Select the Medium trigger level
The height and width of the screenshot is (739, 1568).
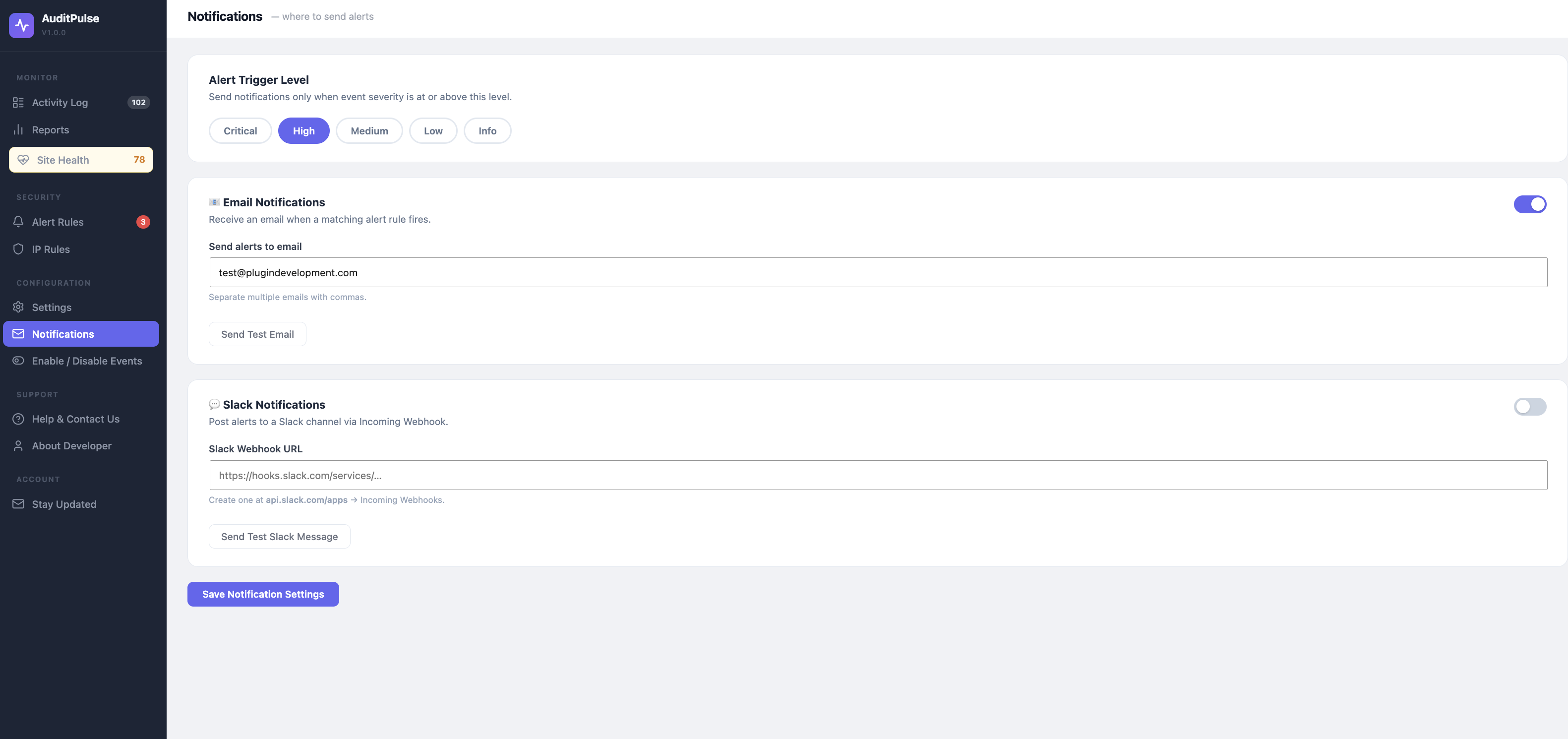(x=369, y=131)
